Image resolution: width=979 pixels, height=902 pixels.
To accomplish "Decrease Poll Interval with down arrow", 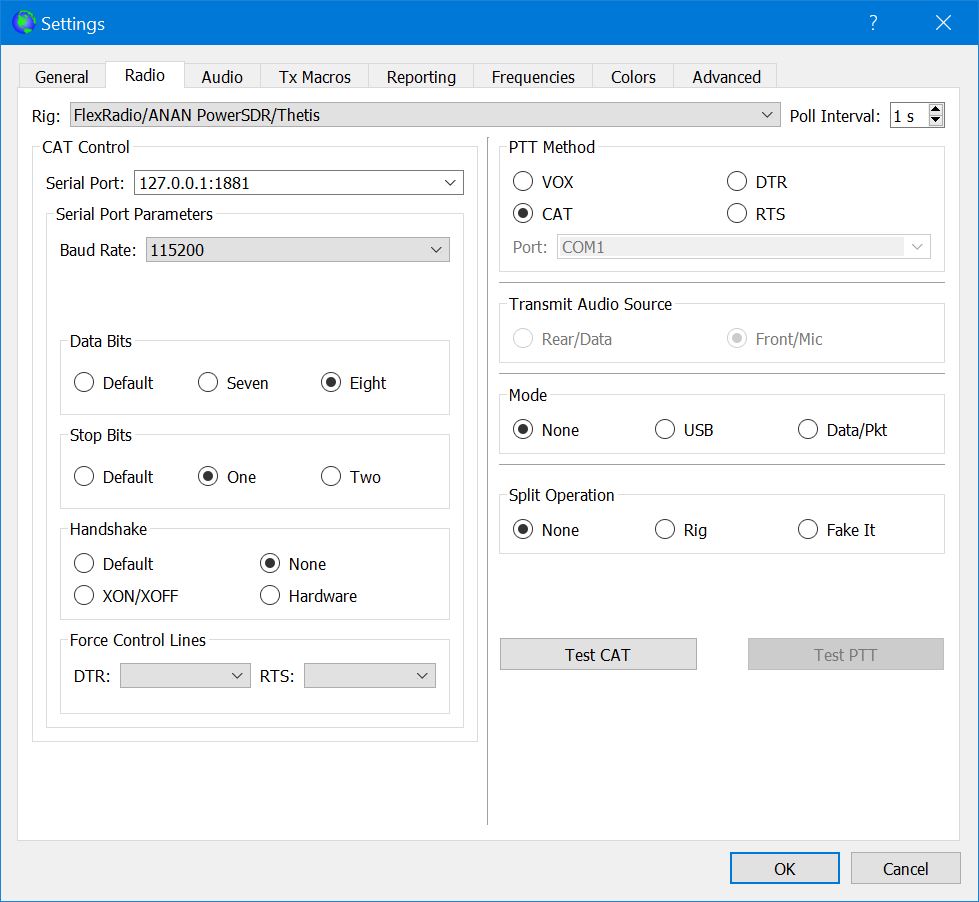I will pyautogui.click(x=936, y=121).
